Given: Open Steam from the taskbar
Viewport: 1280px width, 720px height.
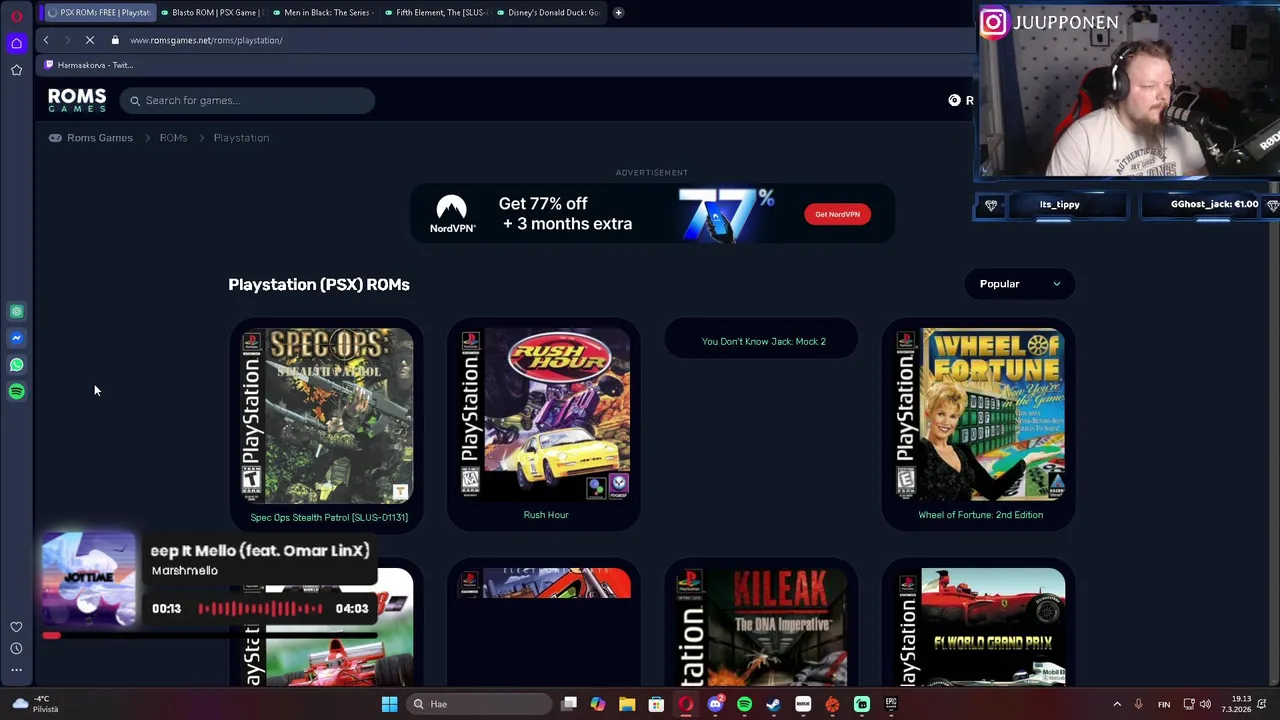Looking at the screenshot, I should pos(773,704).
